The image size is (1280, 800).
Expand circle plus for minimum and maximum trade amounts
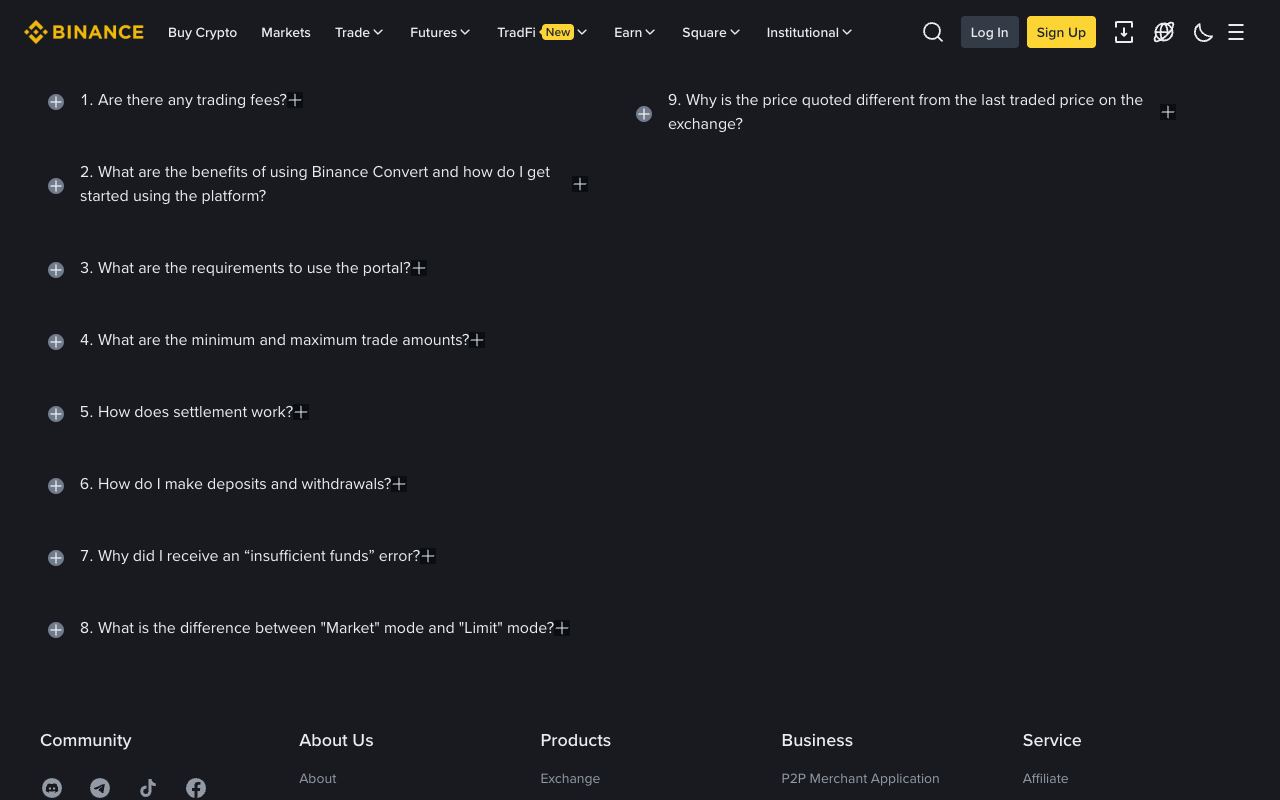pos(56,342)
